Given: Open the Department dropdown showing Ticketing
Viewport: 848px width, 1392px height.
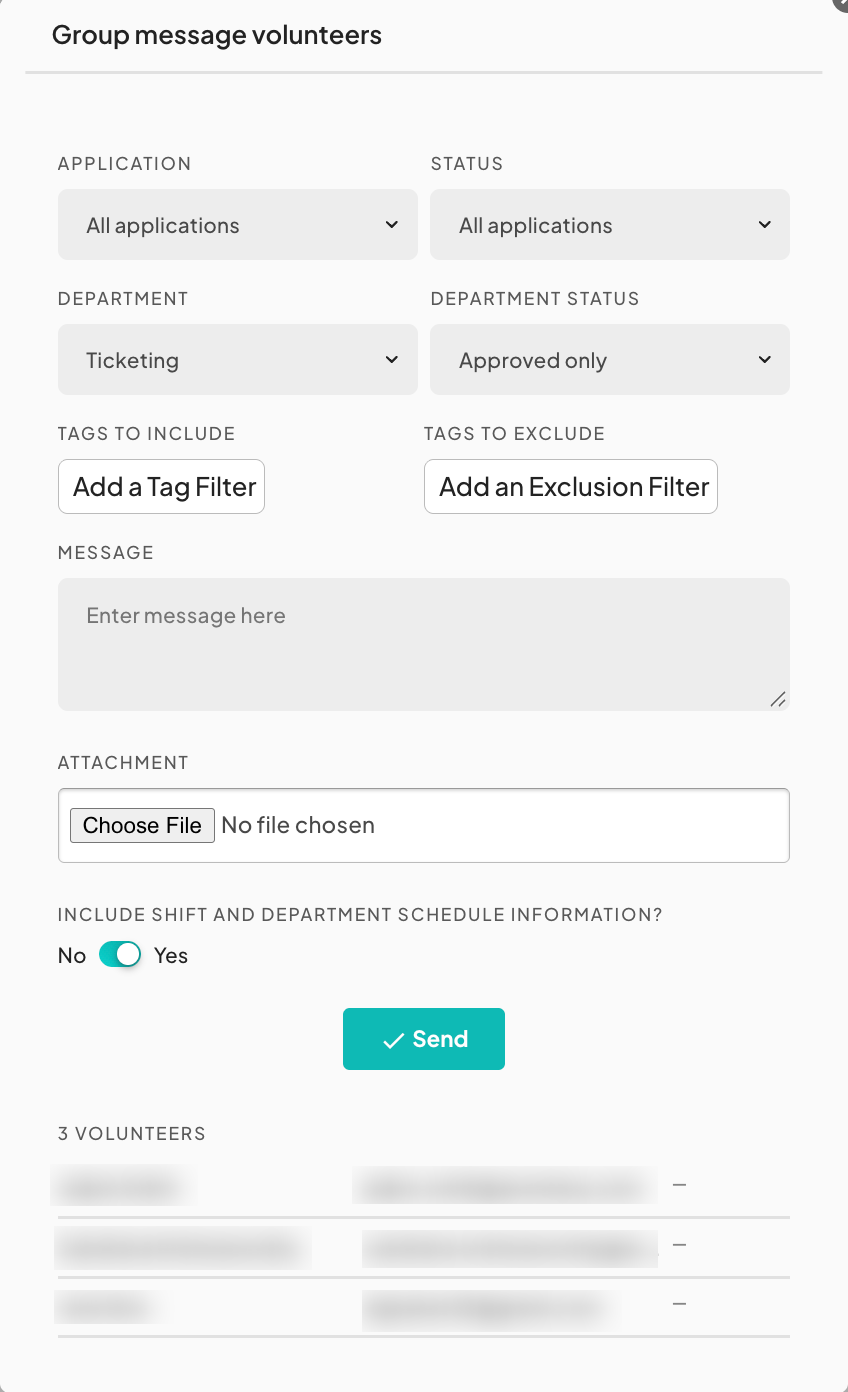Looking at the screenshot, I should pos(237,360).
